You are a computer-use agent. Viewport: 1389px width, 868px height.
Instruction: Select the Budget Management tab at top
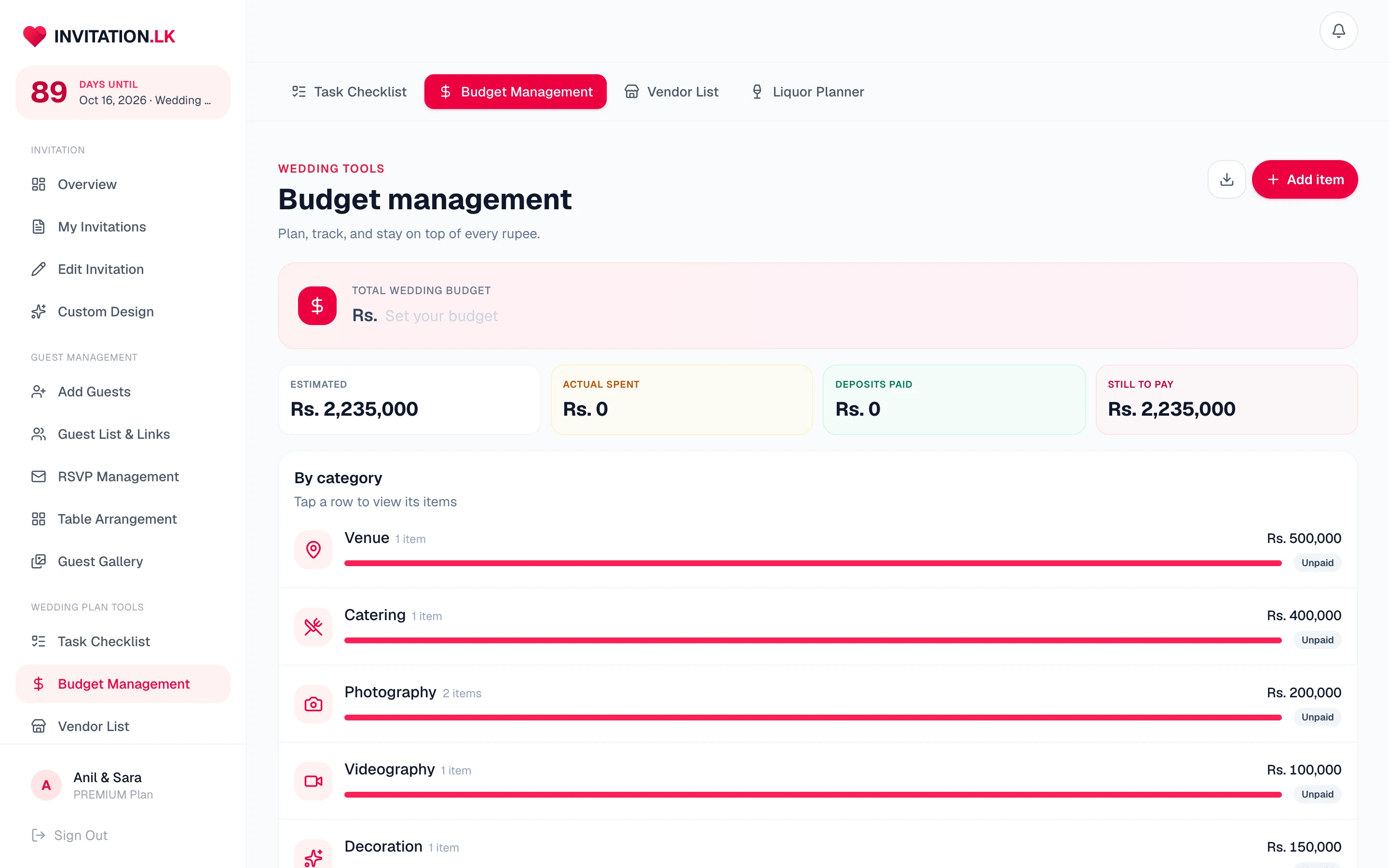pos(515,92)
